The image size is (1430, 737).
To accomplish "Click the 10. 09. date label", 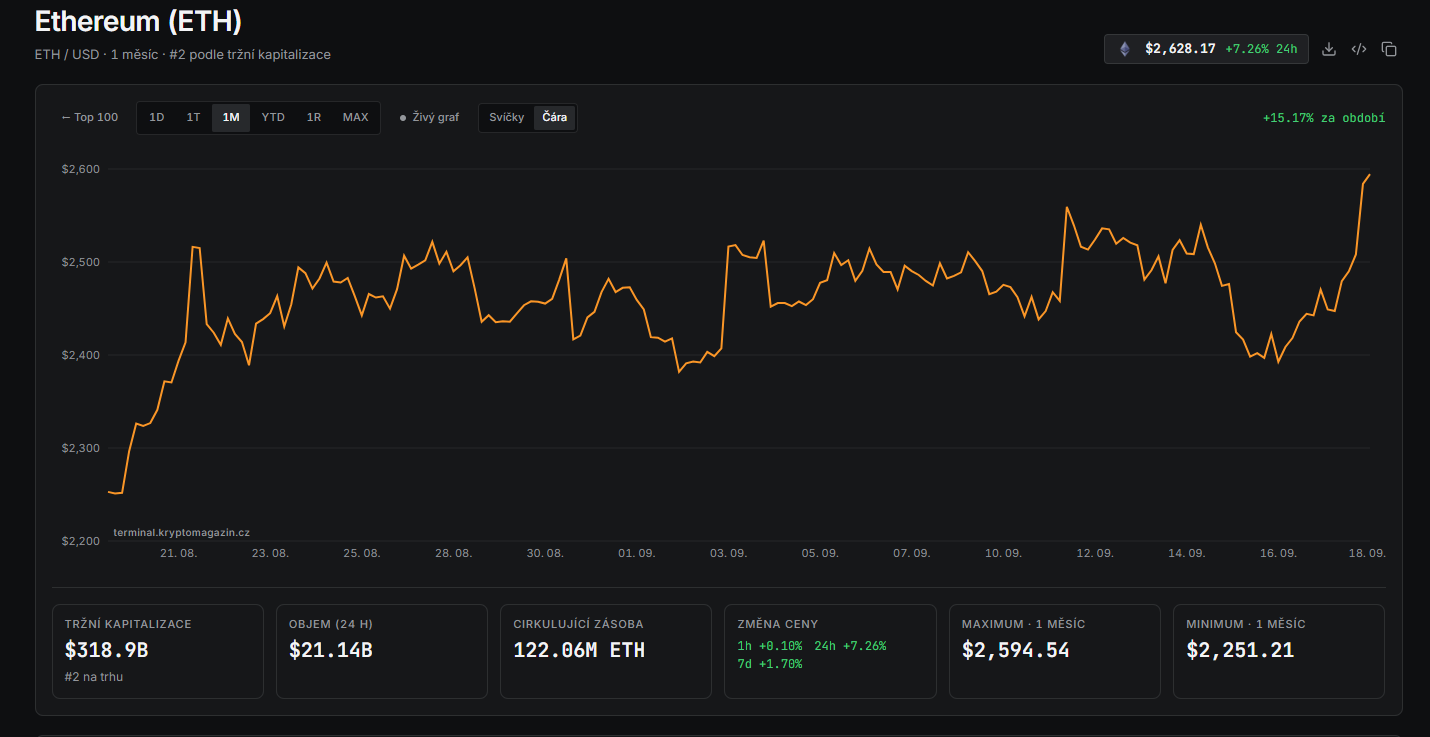I will [x=1003, y=553].
